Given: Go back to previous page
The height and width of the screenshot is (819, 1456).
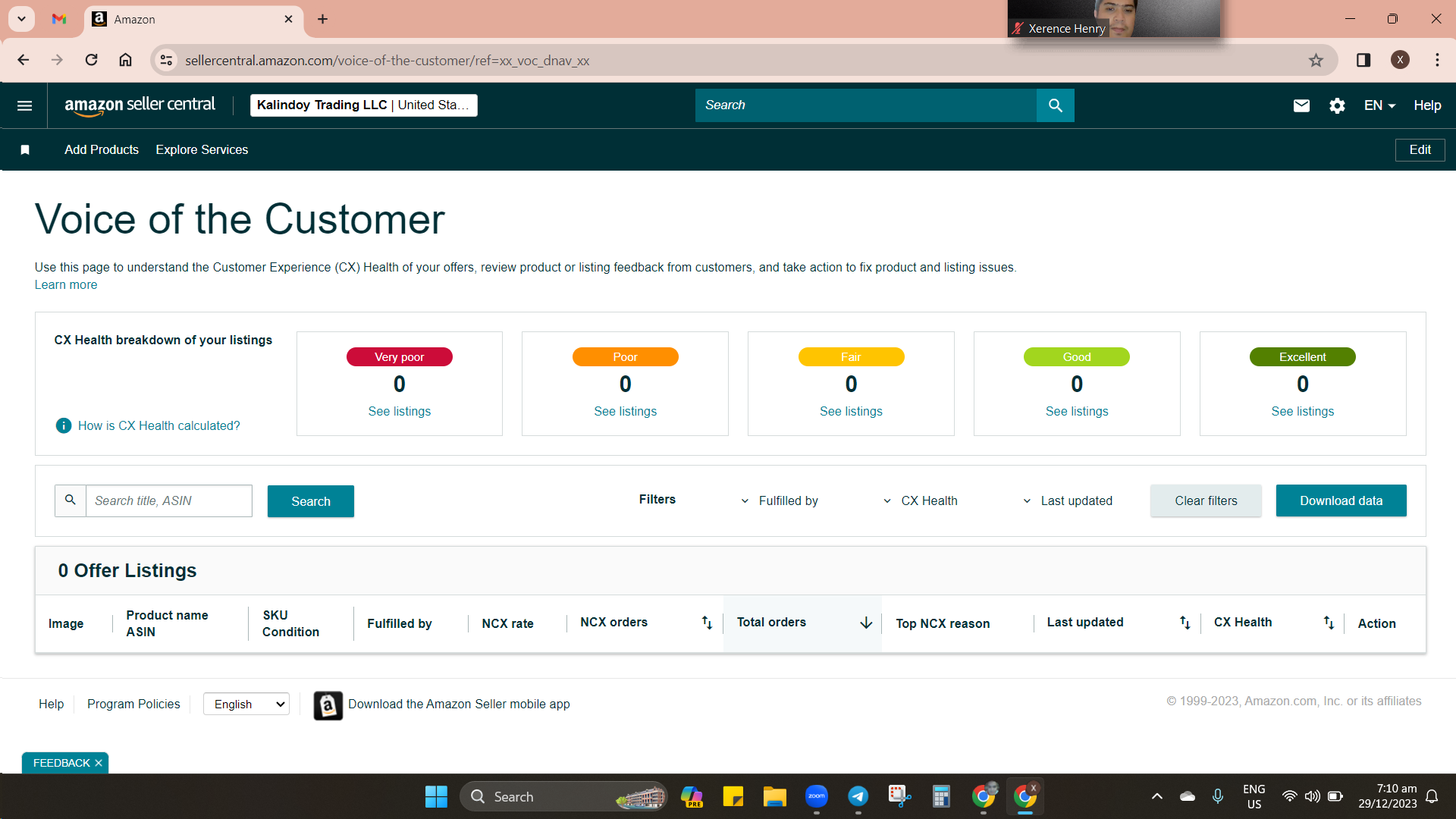Looking at the screenshot, I should 23,60.
